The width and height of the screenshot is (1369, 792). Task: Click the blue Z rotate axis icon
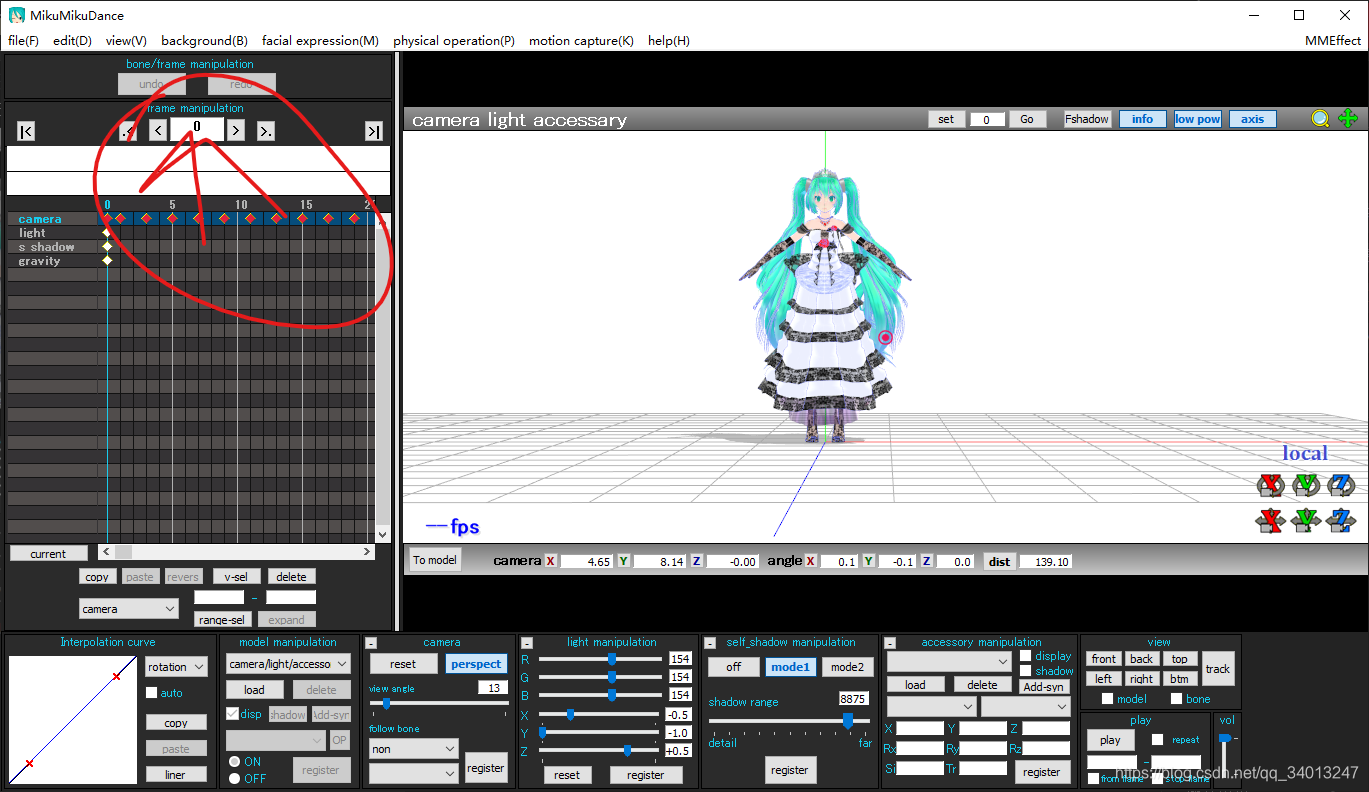[1341, 485]
